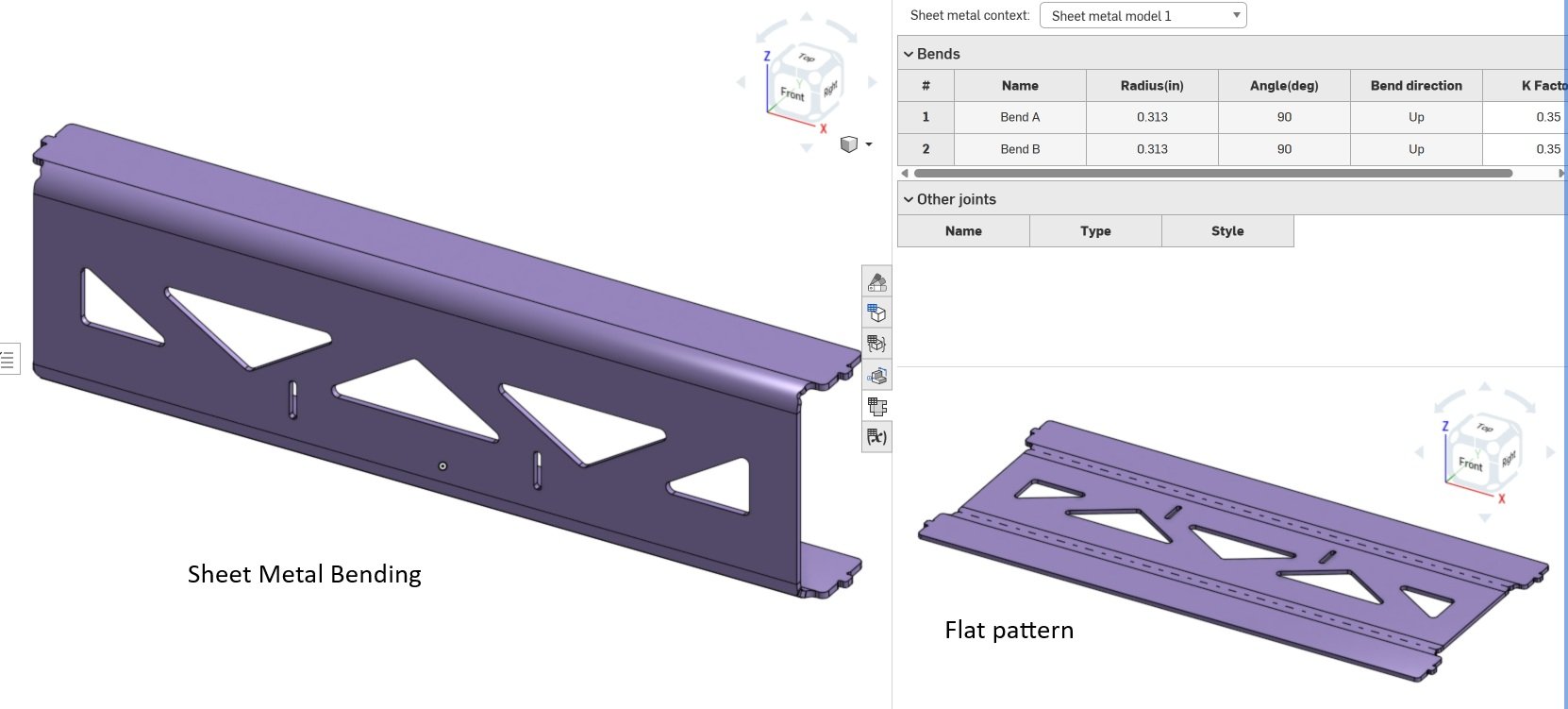Click the render mode cube icon in main view
The width and height of the screenshot is (1568, 709).
click(x=848, y=144)
